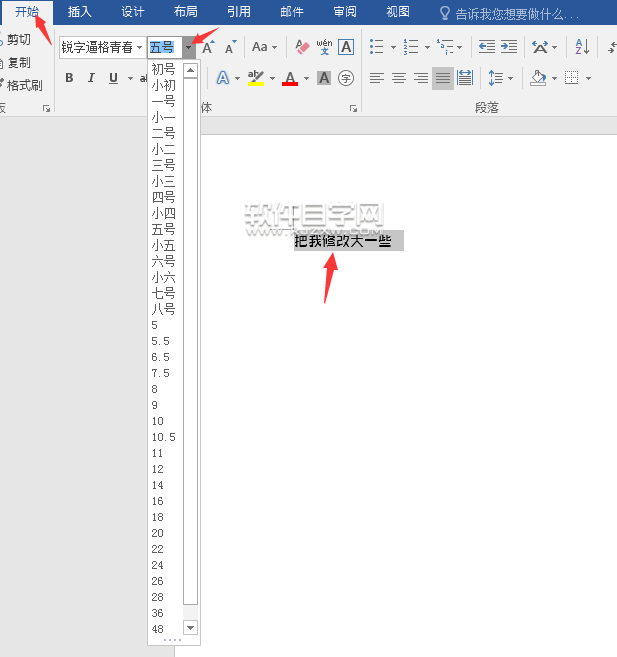This screenshot has width=617, height=657.
Task: Align text left
Action: pos(377,78)
